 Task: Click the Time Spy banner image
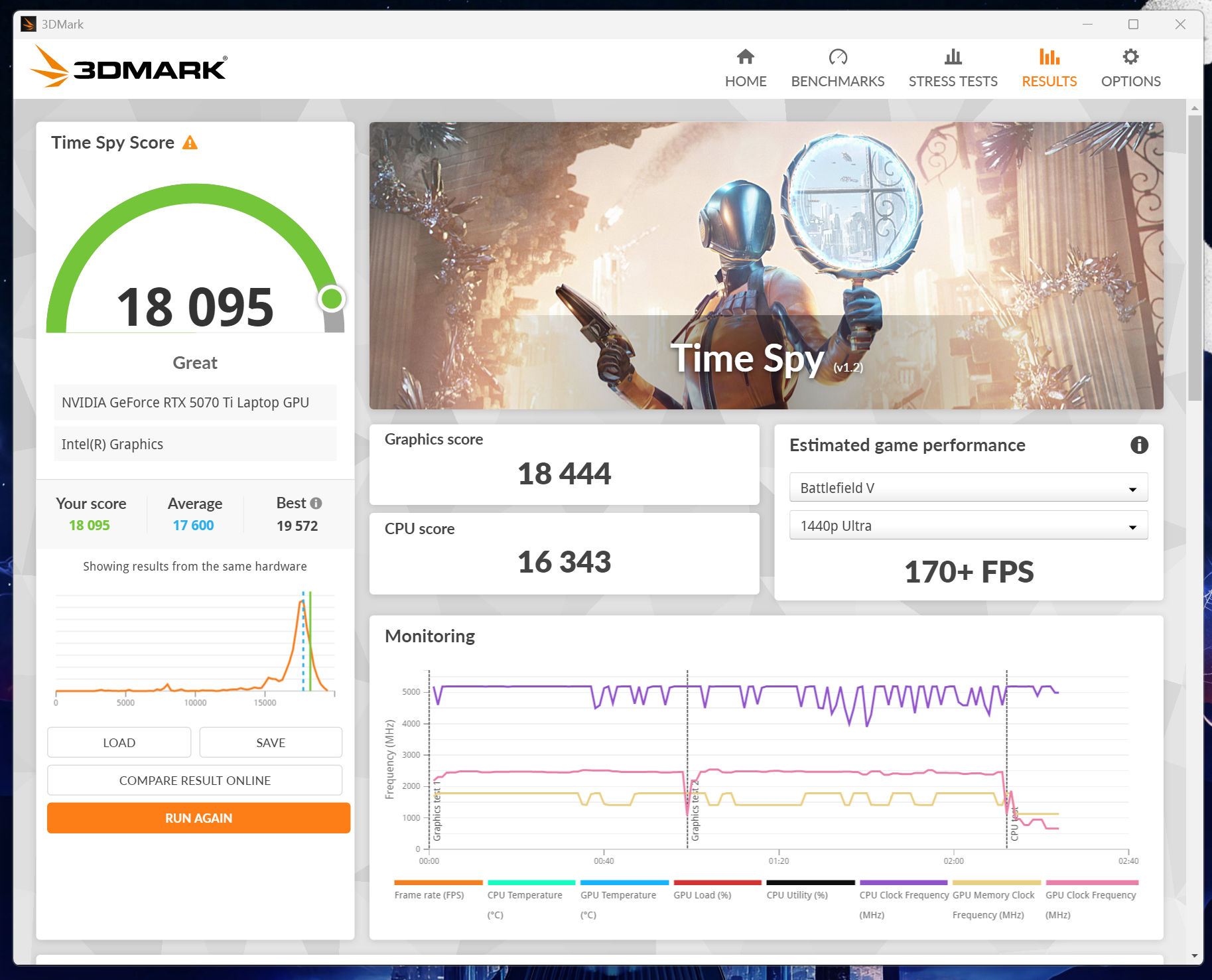pos(766,265)
